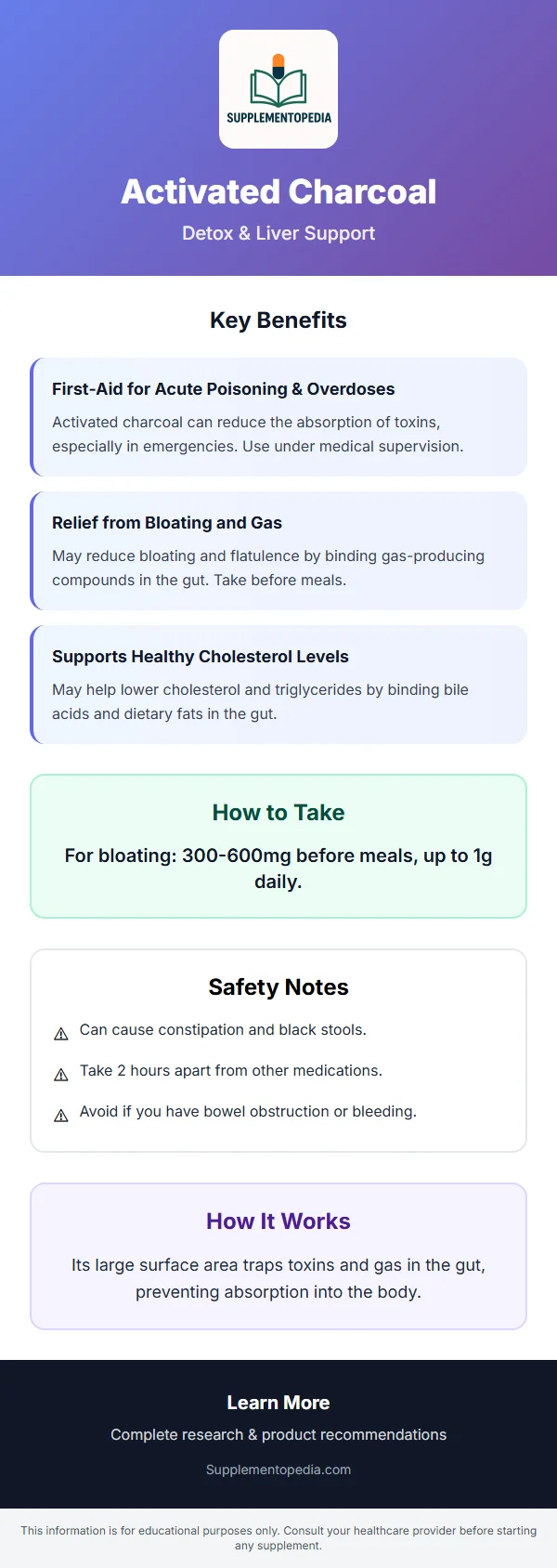Click Complete research & product recommendations text
The image size is (557, 1568).
(x=278, y=1434)
